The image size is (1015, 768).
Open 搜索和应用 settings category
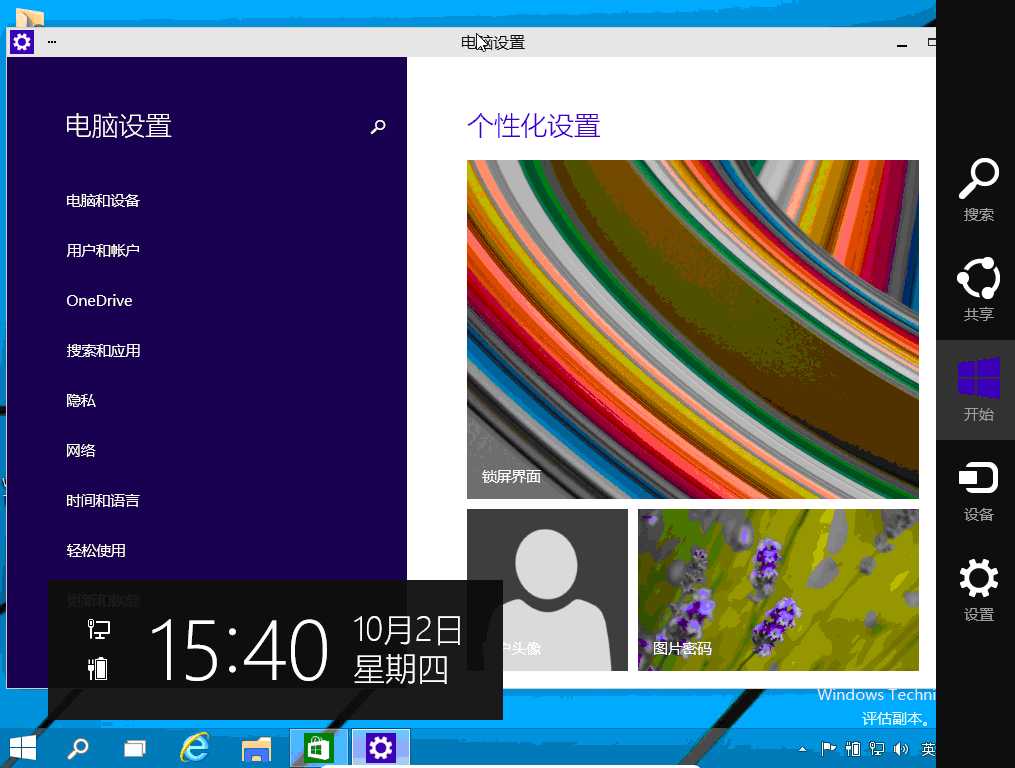tap(103, 350)
